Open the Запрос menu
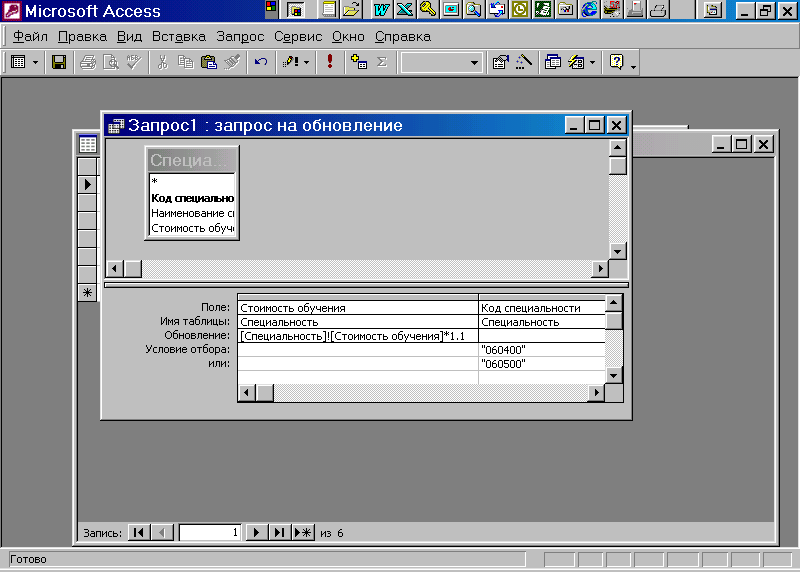The width and height of the screenshot is (800, 572). (x=240, y=37)
